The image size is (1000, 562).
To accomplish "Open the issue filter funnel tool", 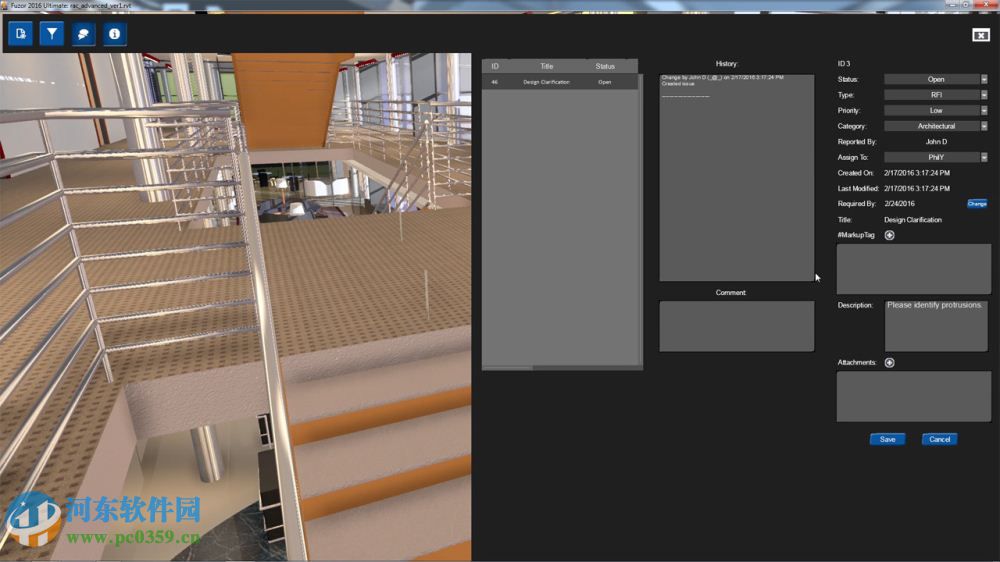I will point(52,34).
